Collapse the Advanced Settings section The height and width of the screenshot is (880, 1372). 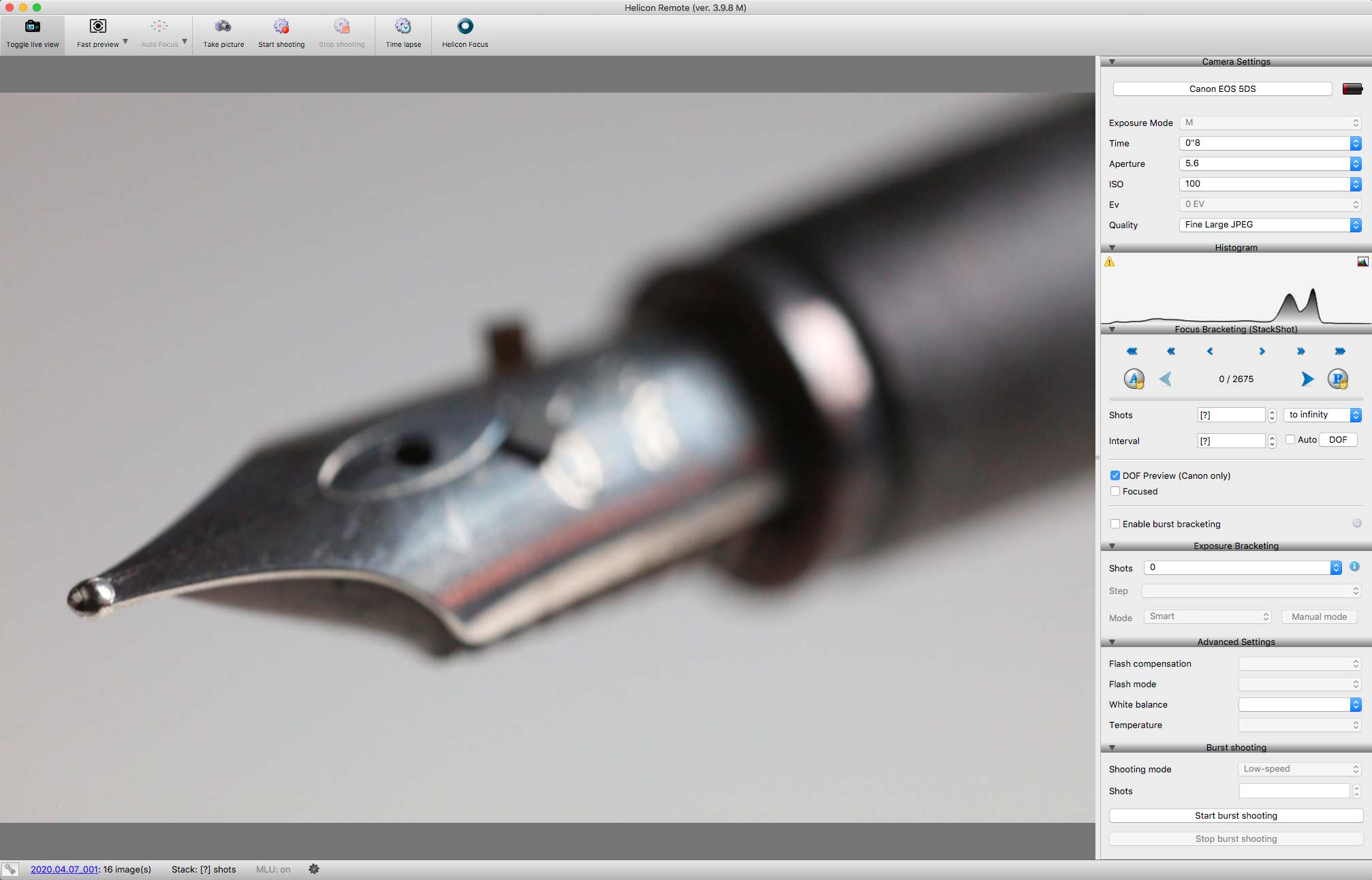point(1112,642)
